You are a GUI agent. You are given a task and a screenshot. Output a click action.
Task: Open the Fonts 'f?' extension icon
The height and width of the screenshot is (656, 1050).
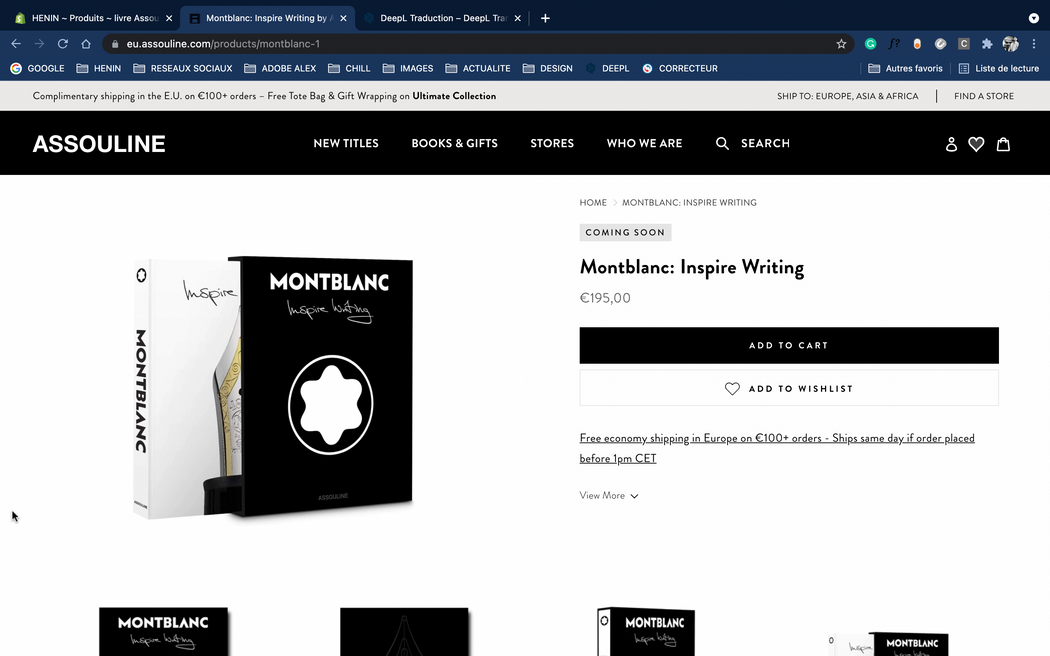(x=894, y=44)
